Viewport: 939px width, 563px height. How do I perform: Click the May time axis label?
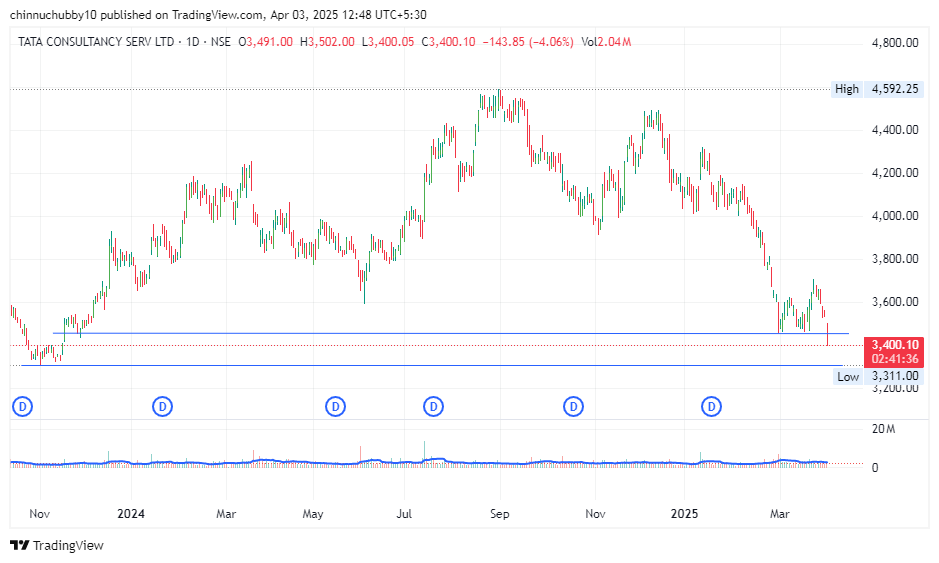313,514
